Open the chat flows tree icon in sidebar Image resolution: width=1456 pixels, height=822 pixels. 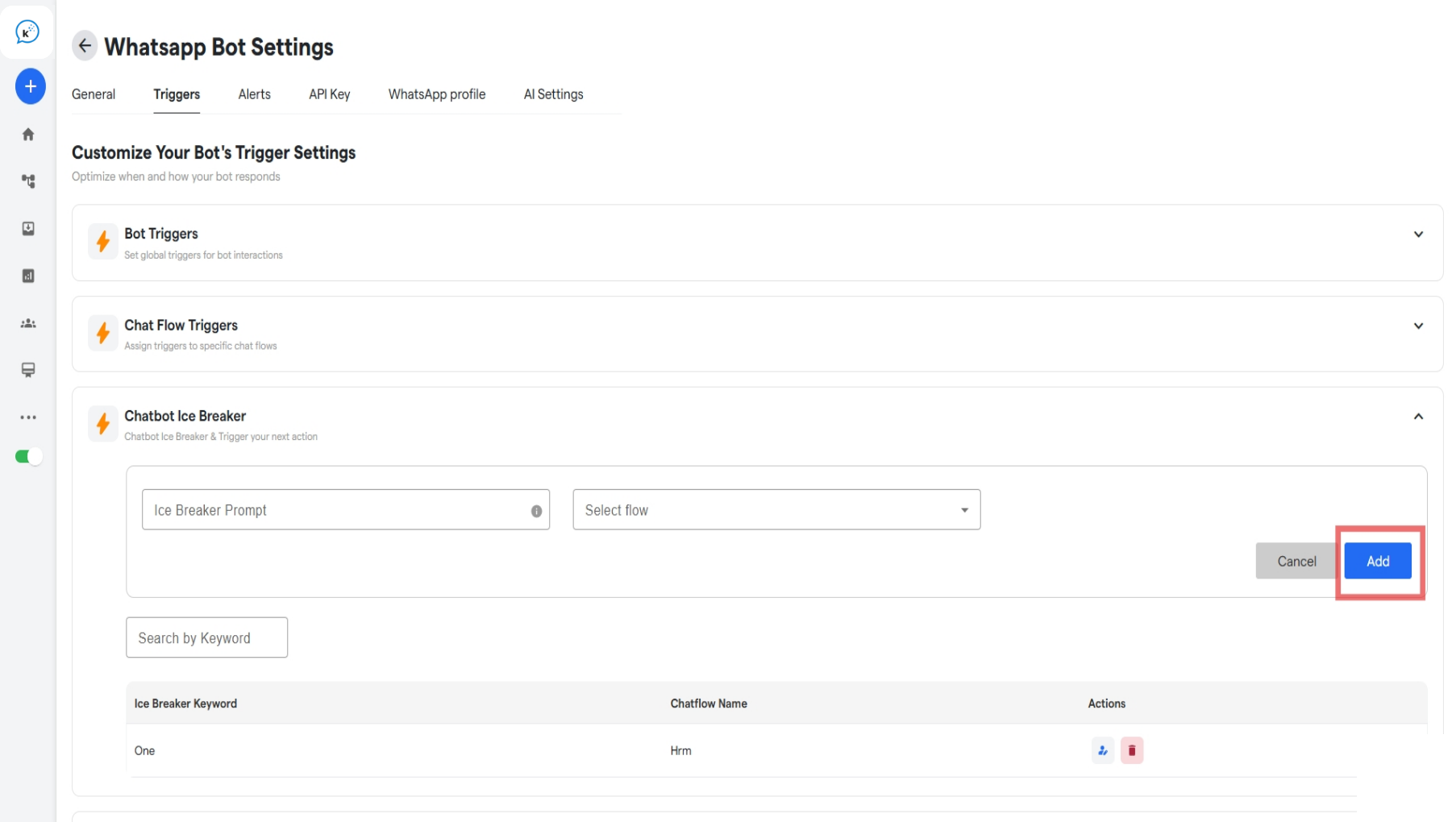coord(28,181)
